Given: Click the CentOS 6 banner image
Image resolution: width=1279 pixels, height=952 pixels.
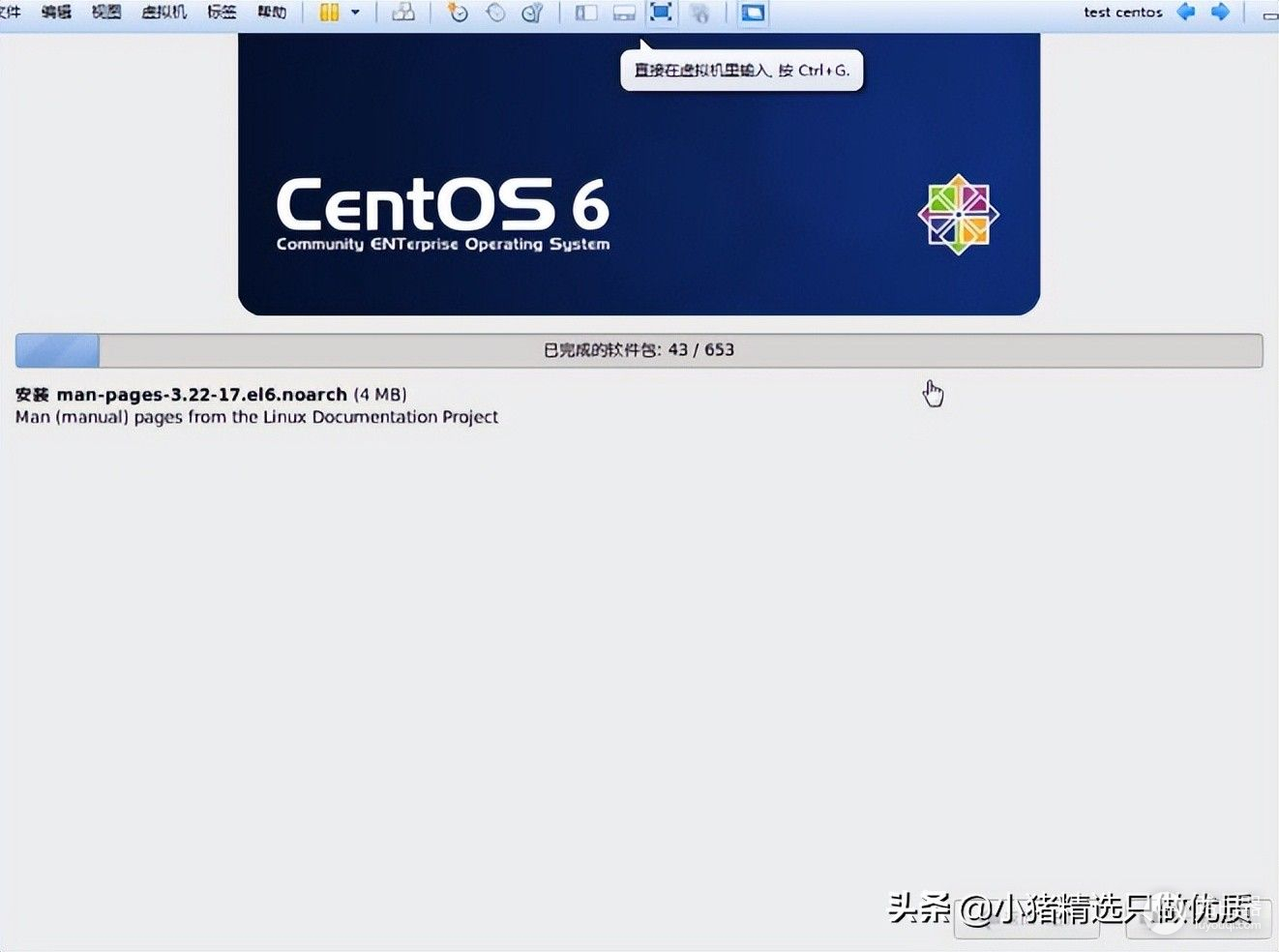Looking at the screenshot, I should [639, 174].
